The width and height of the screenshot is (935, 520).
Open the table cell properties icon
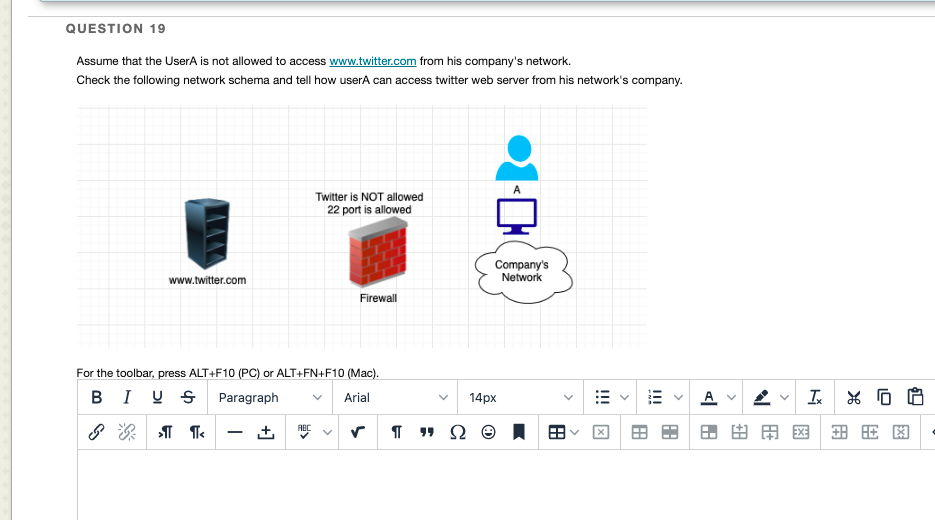709,432
